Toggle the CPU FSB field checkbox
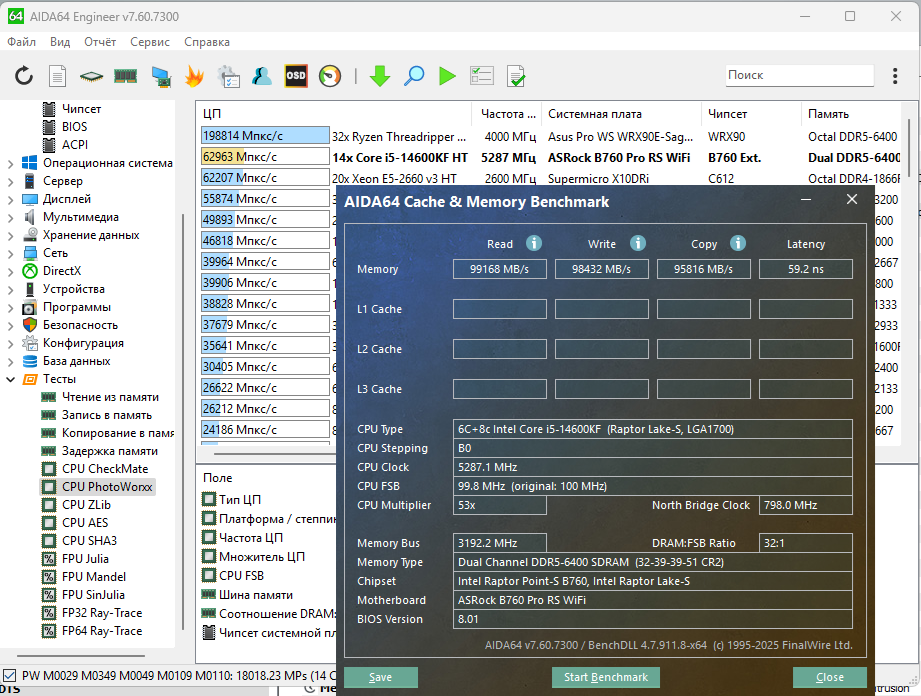The height and width of the screenshot is (696, 921). pos(209,576)
